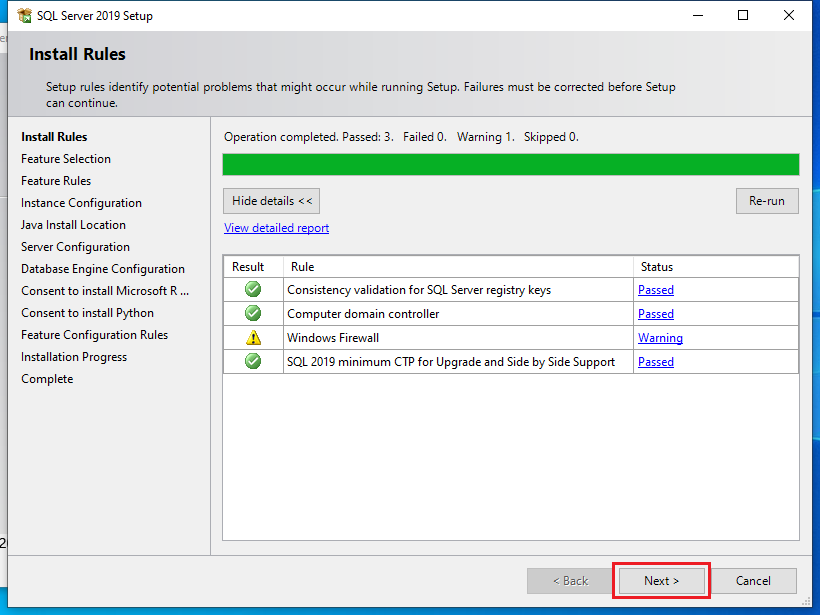The width and height of the screenshot is (820, 615).
Task: Click the Passed link for Computer domain controller
Action: (655, 314)
